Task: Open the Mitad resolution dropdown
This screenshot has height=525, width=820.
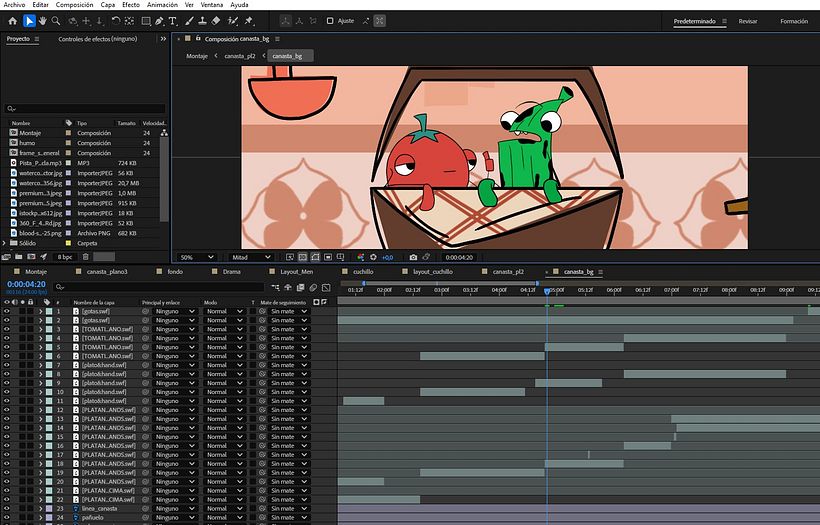Action: [x=251, y=257]
